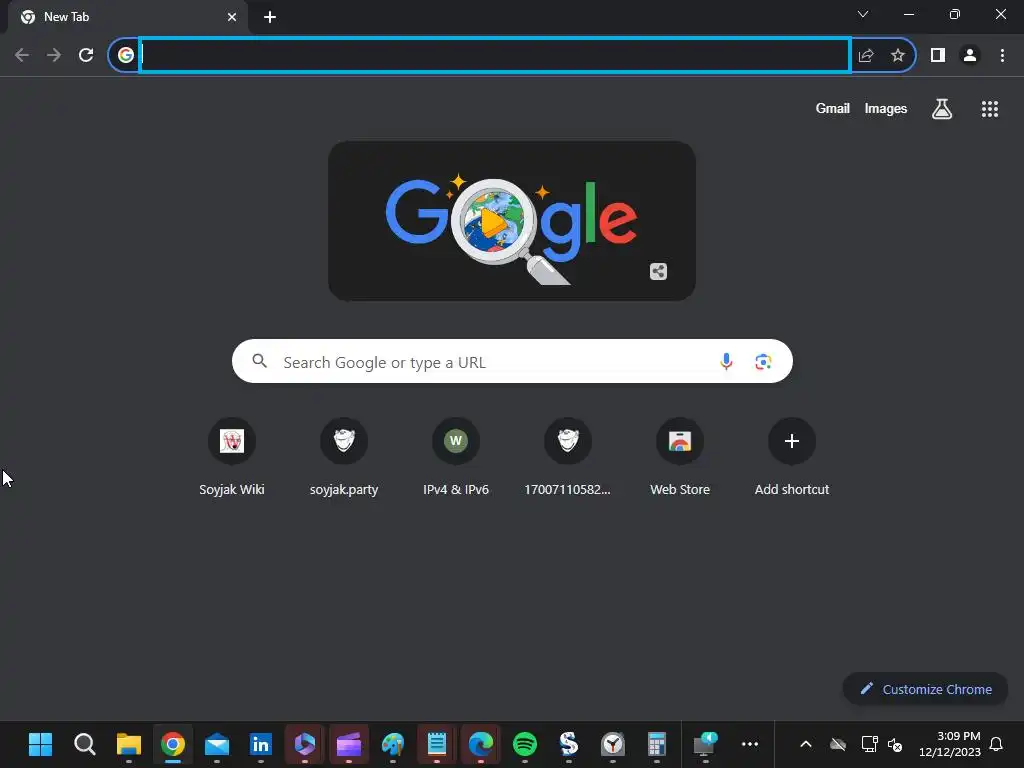
Task: Open the Gmail link
Action: [833, 109]
